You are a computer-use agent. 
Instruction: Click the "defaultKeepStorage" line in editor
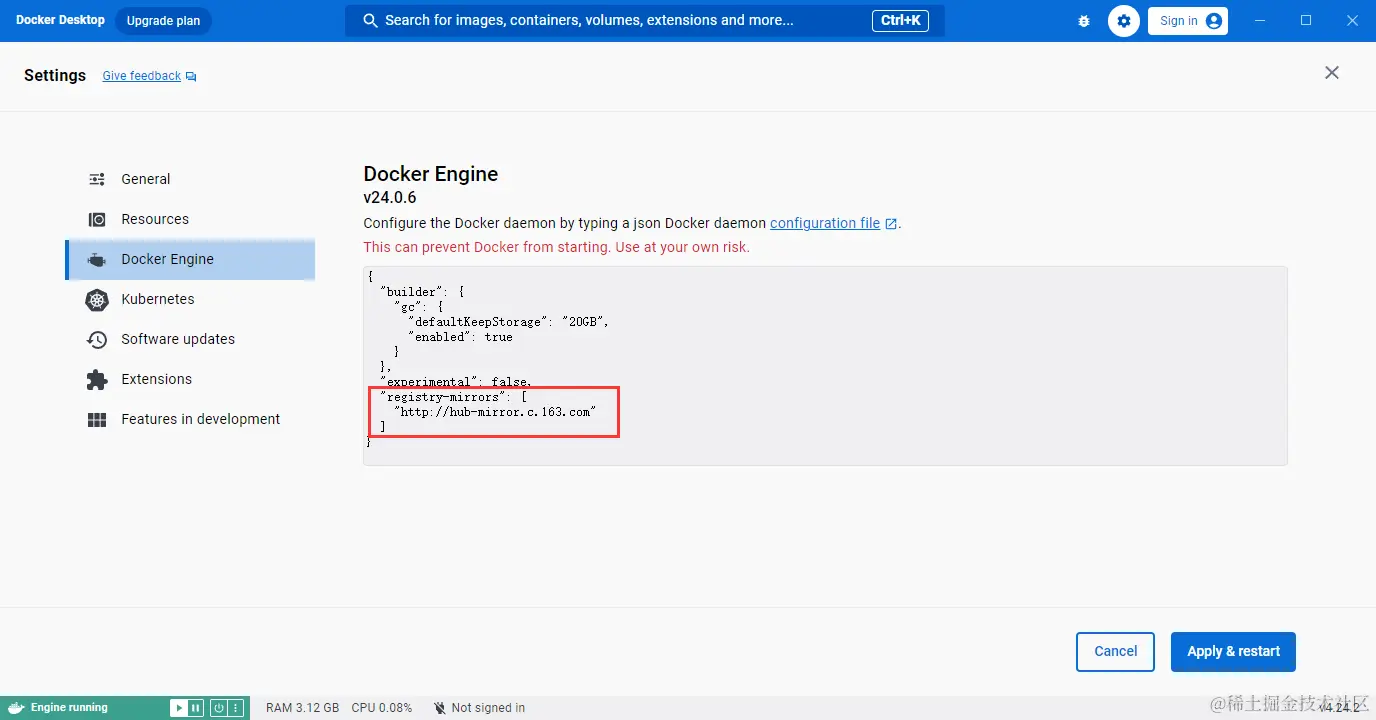pyautogui.click(x=509, y=321)
